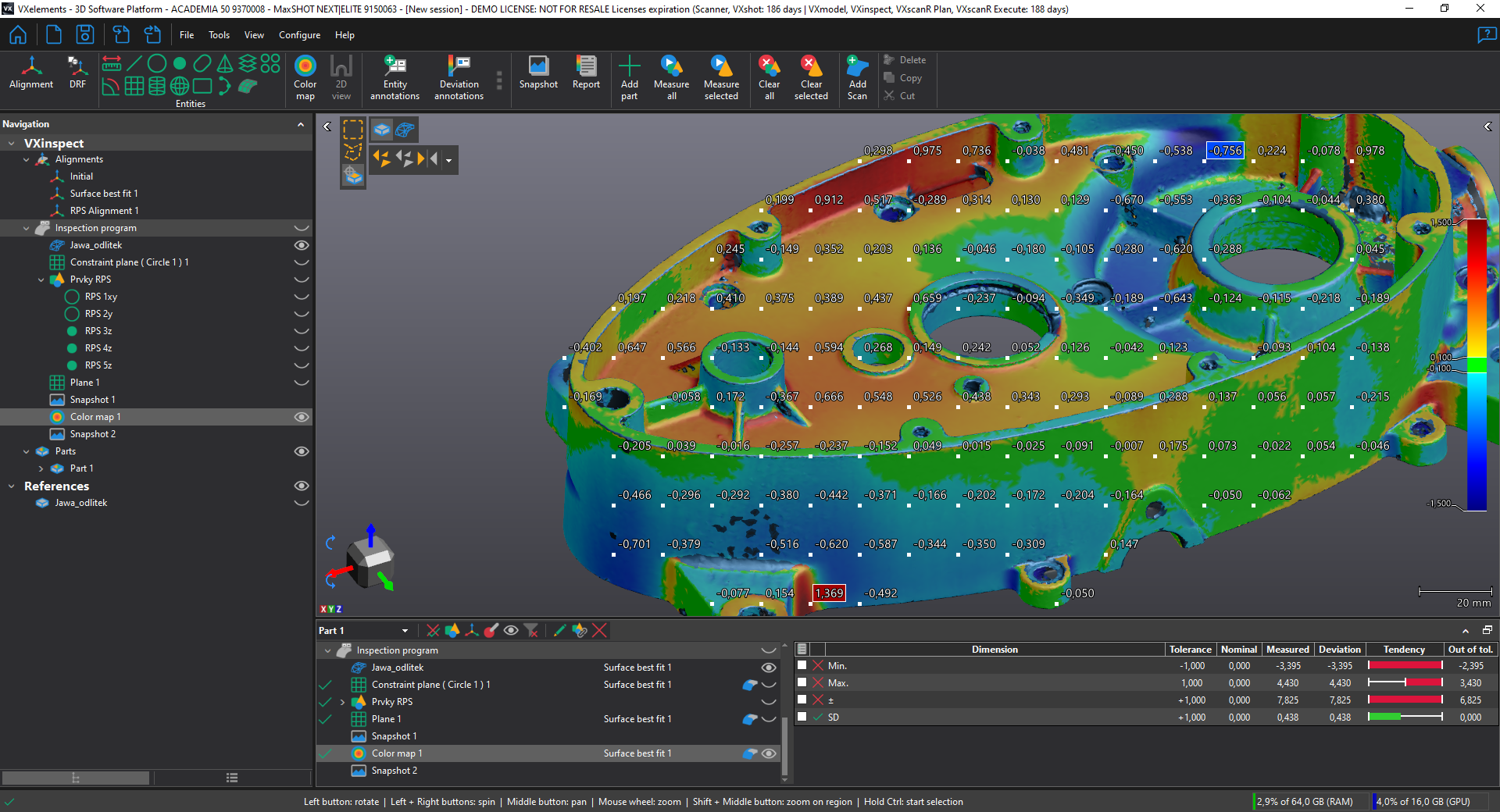Open the Tools menu
The image size is (1500, 812).
[219, 35]
